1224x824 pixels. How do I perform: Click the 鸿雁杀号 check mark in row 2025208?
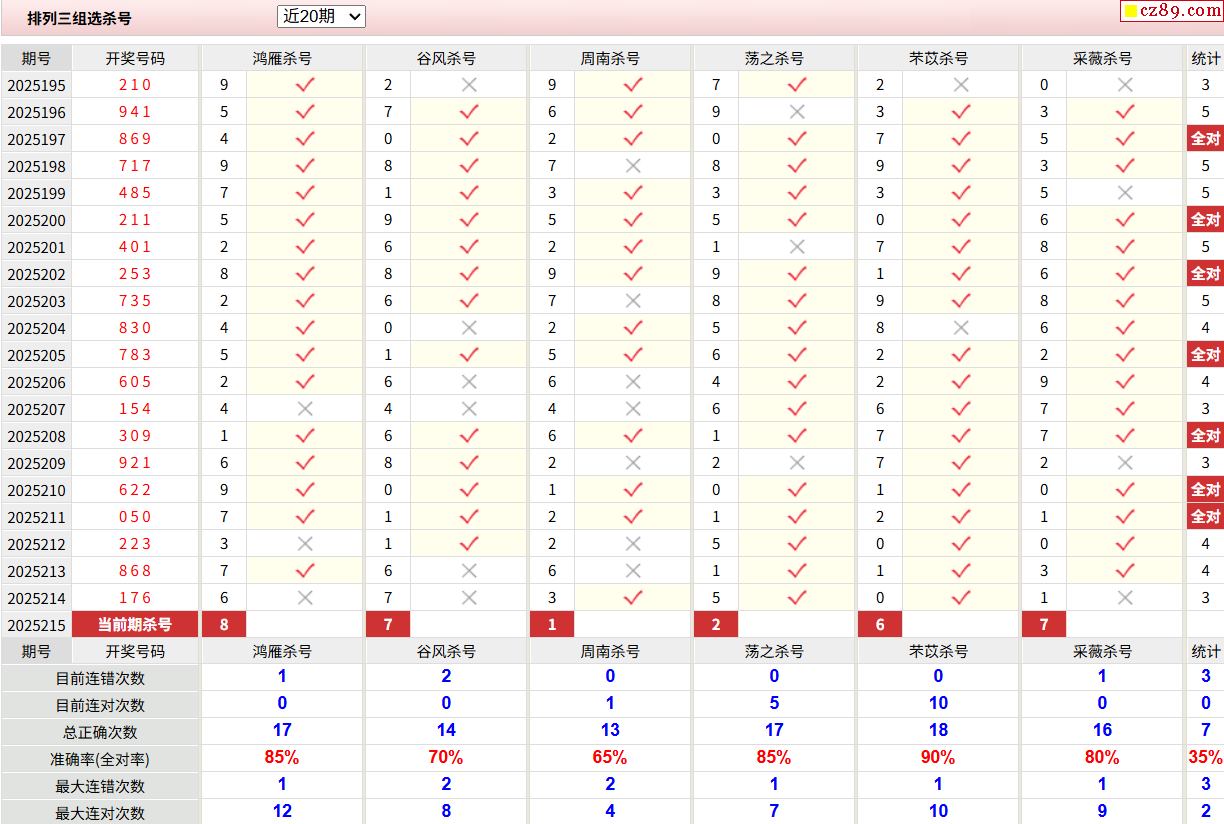coord(305,436)
